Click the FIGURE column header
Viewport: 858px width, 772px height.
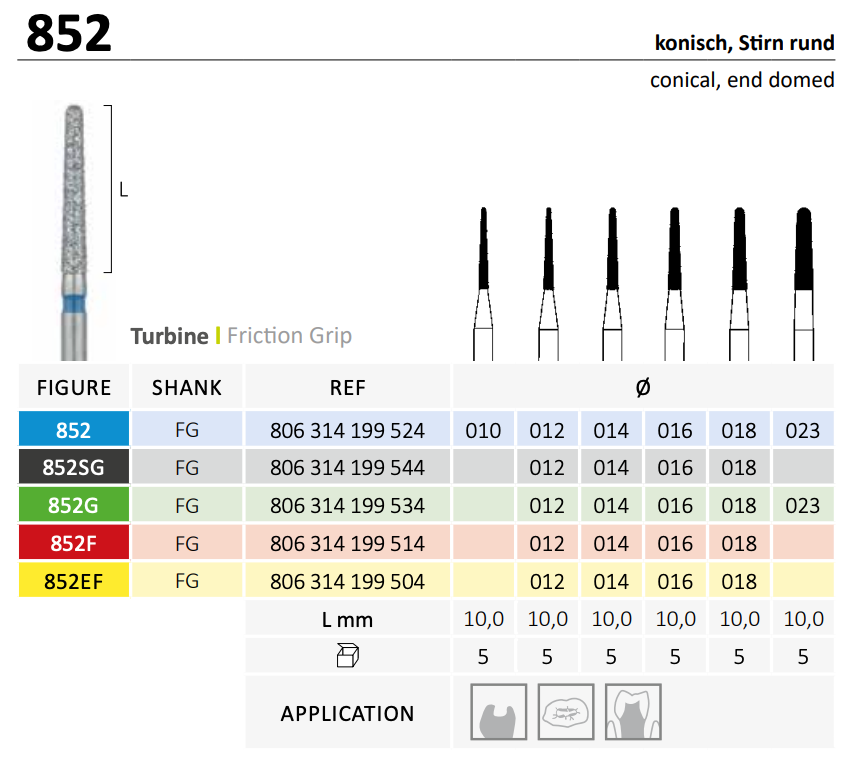74,387
